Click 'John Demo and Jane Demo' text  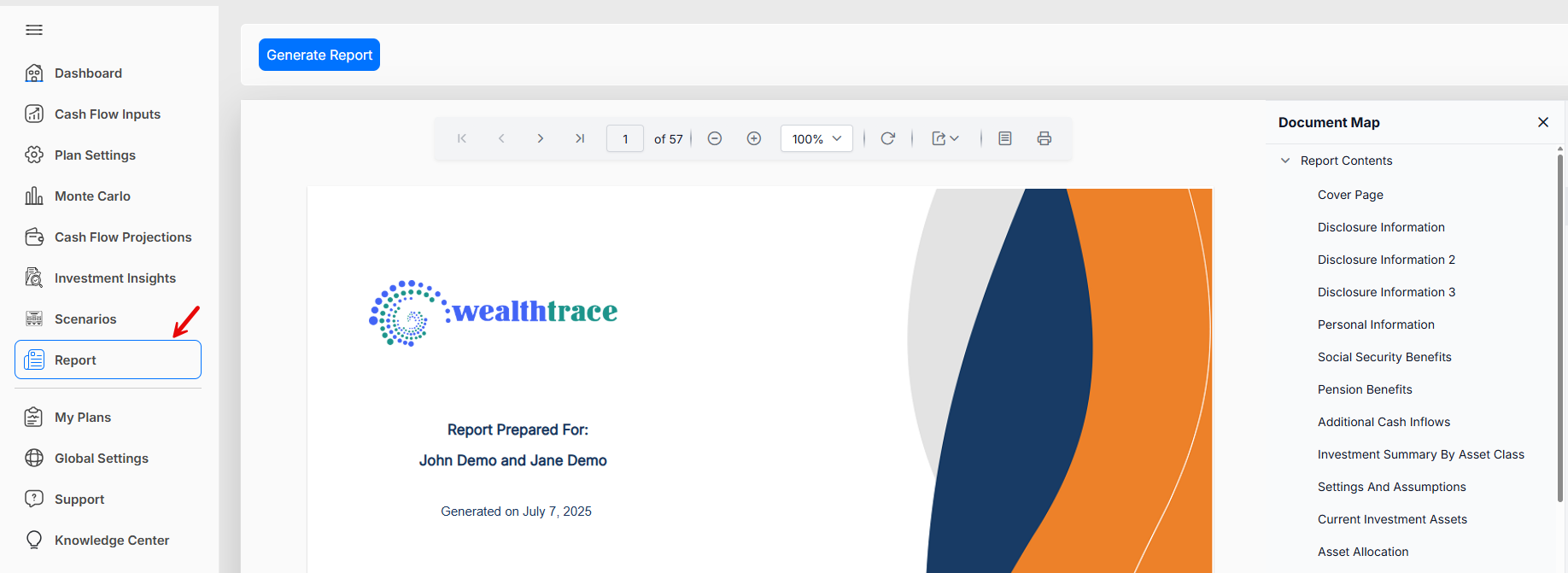click(x=512, y=460)
